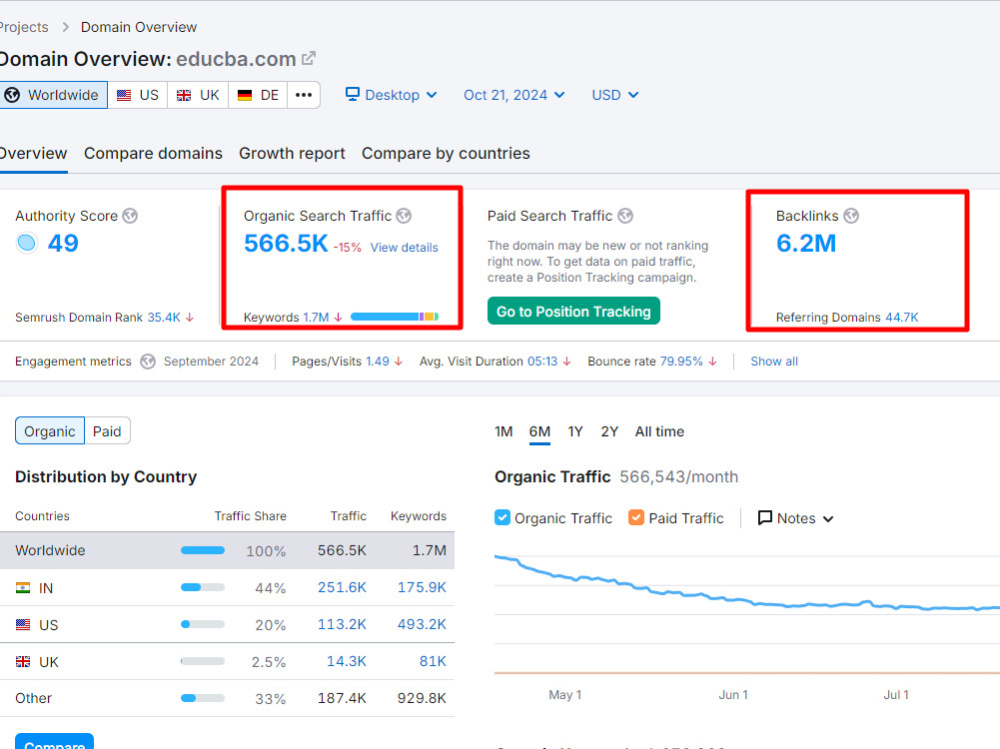Click Semrush Domain Rank 35.4K value
1000x749 pixels.
point(164,317)
